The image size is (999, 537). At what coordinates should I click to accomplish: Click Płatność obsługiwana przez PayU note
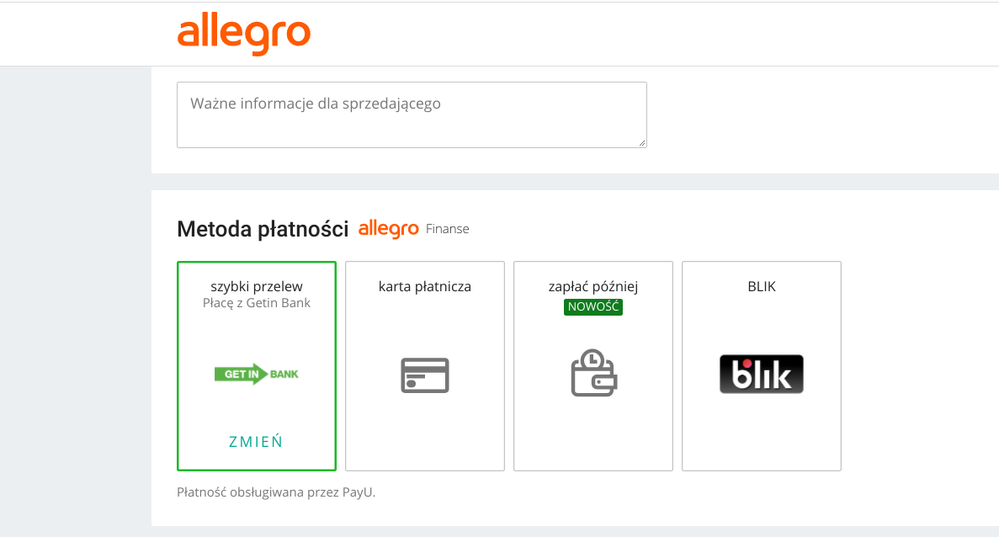(276, 492)
